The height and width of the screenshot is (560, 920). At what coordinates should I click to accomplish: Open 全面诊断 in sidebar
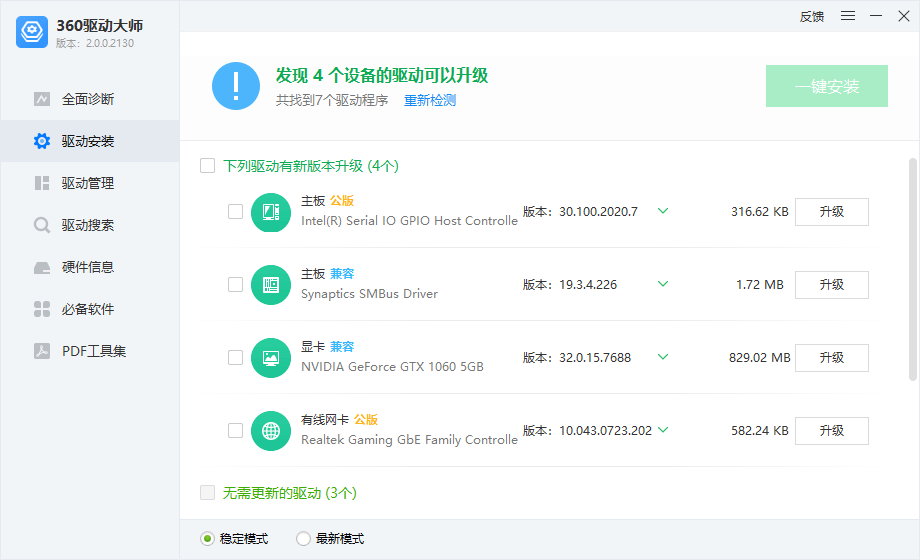pyautogui.click(x=90, y=99)
